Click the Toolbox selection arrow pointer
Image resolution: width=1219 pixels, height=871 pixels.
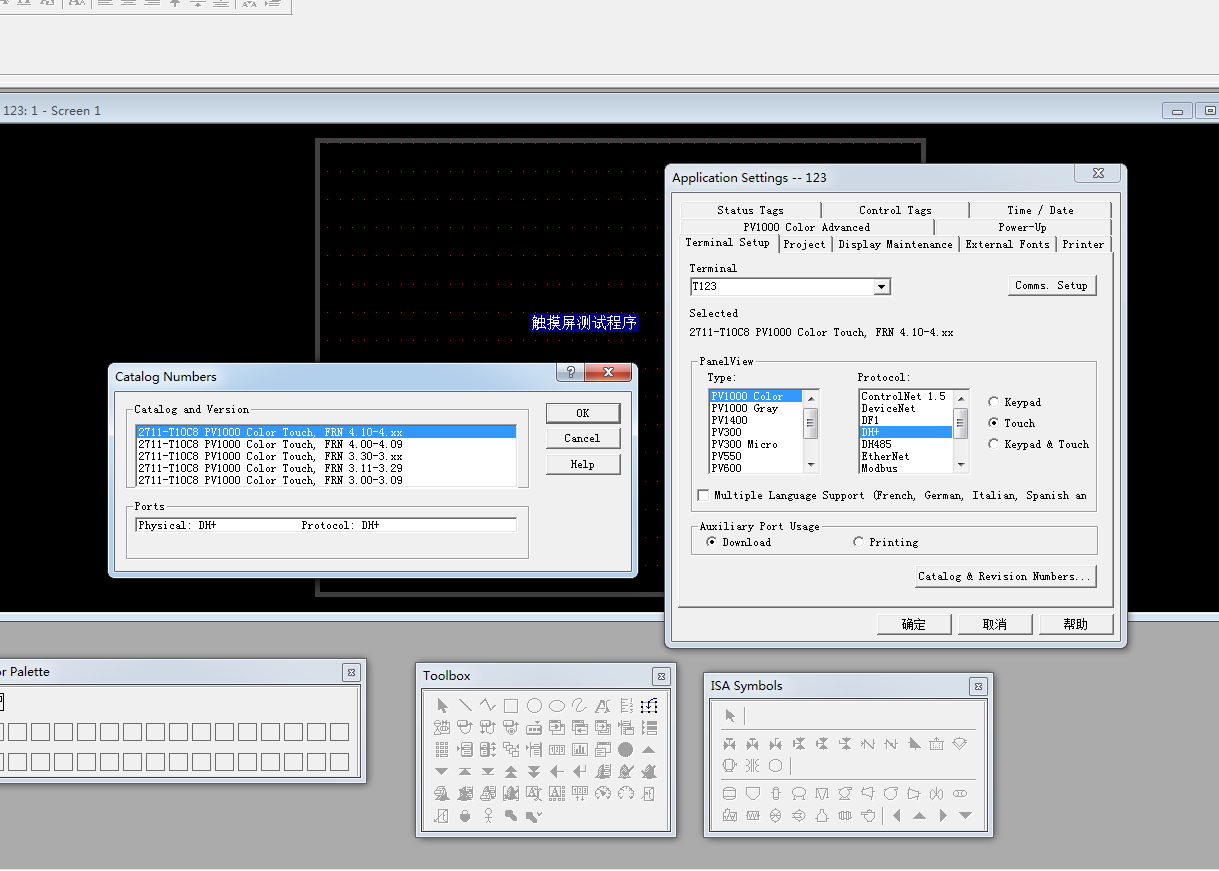(x=442, y=706)
